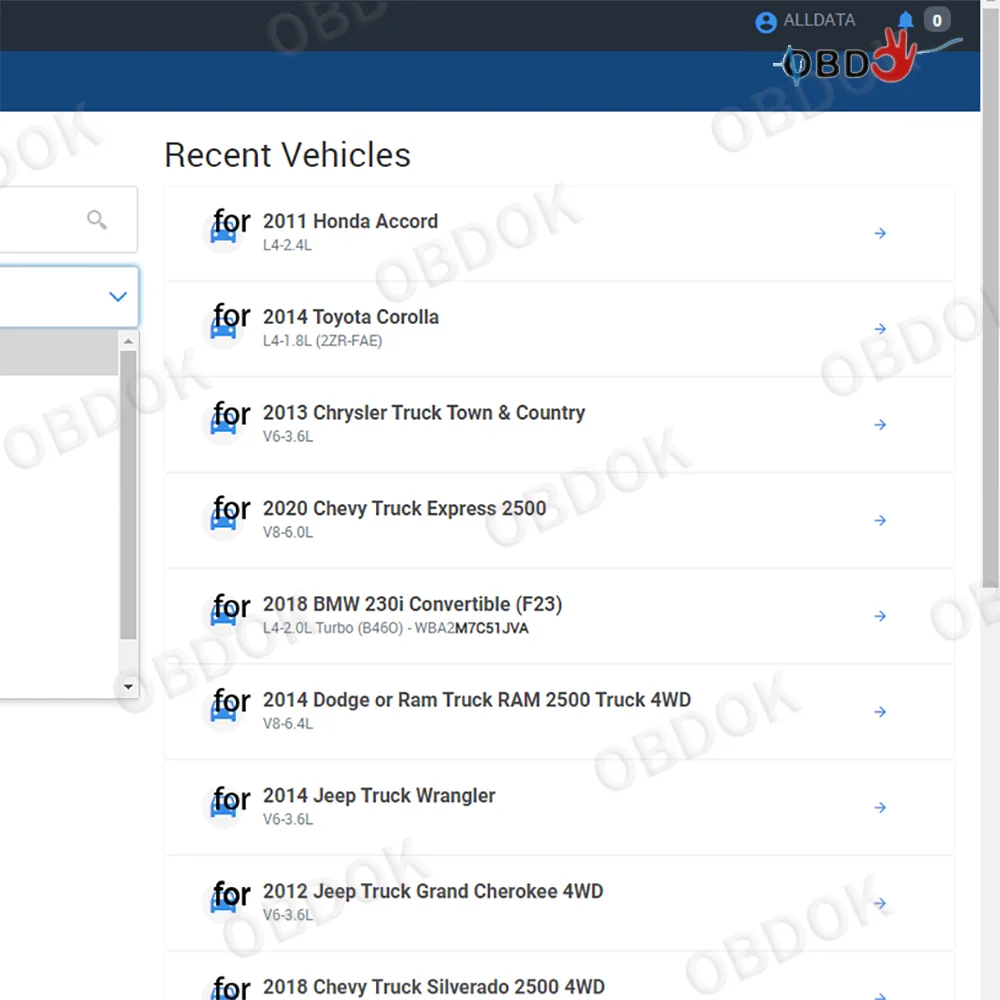Open the notification count badge showing 0

(937, 20)
